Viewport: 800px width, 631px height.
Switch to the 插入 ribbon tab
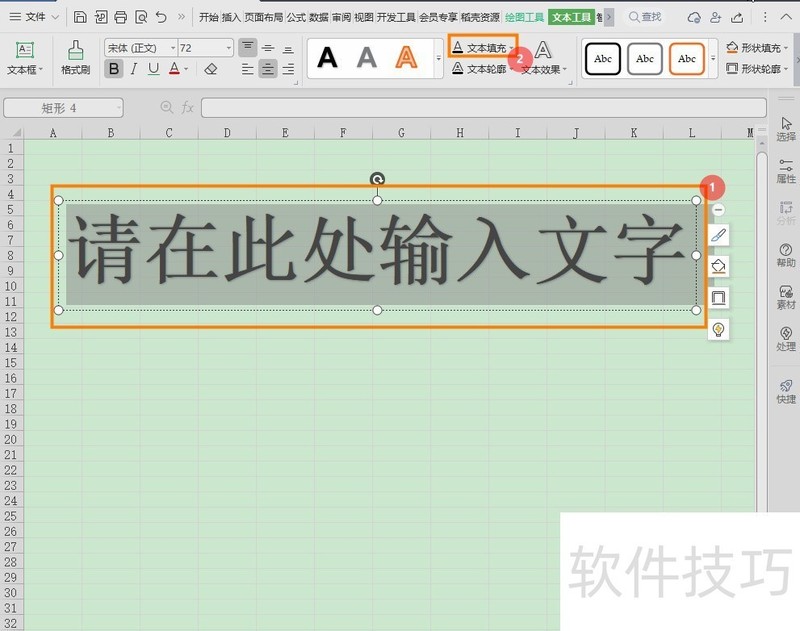click(x=232, y=16)
